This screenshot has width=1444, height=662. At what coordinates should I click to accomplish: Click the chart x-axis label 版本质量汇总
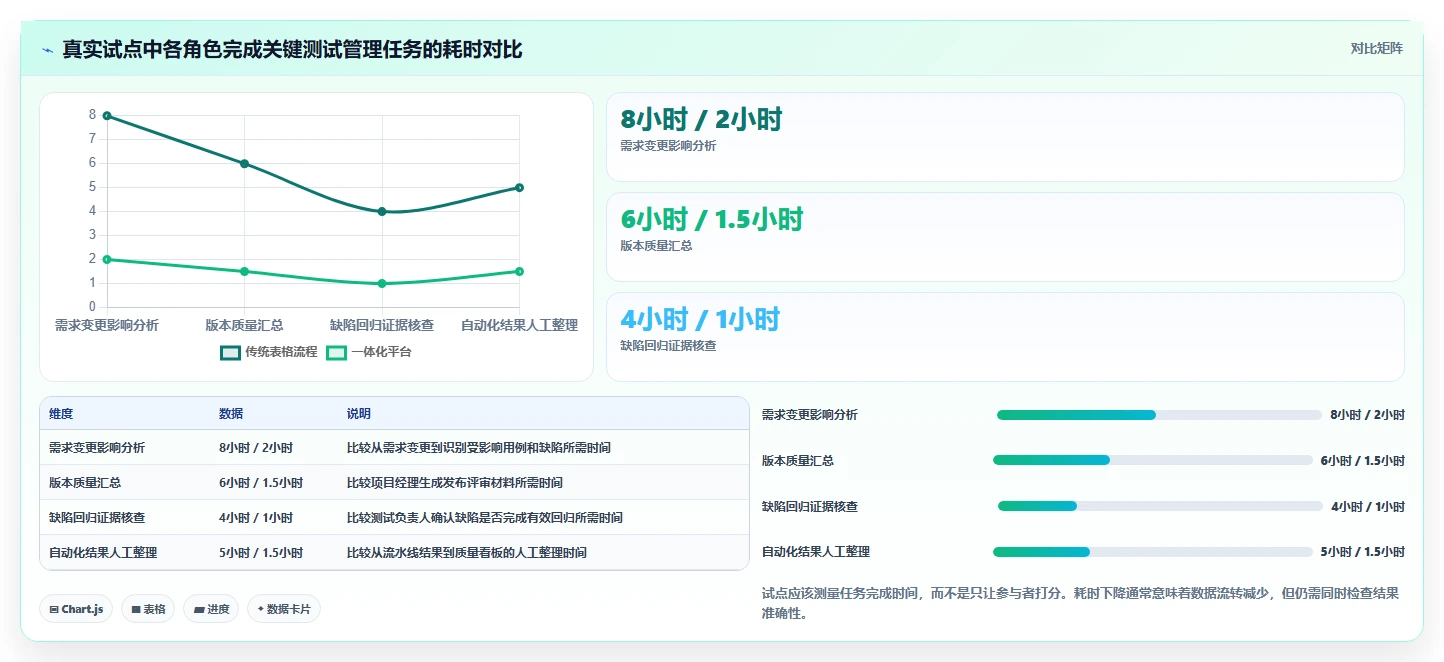point(244,326)
